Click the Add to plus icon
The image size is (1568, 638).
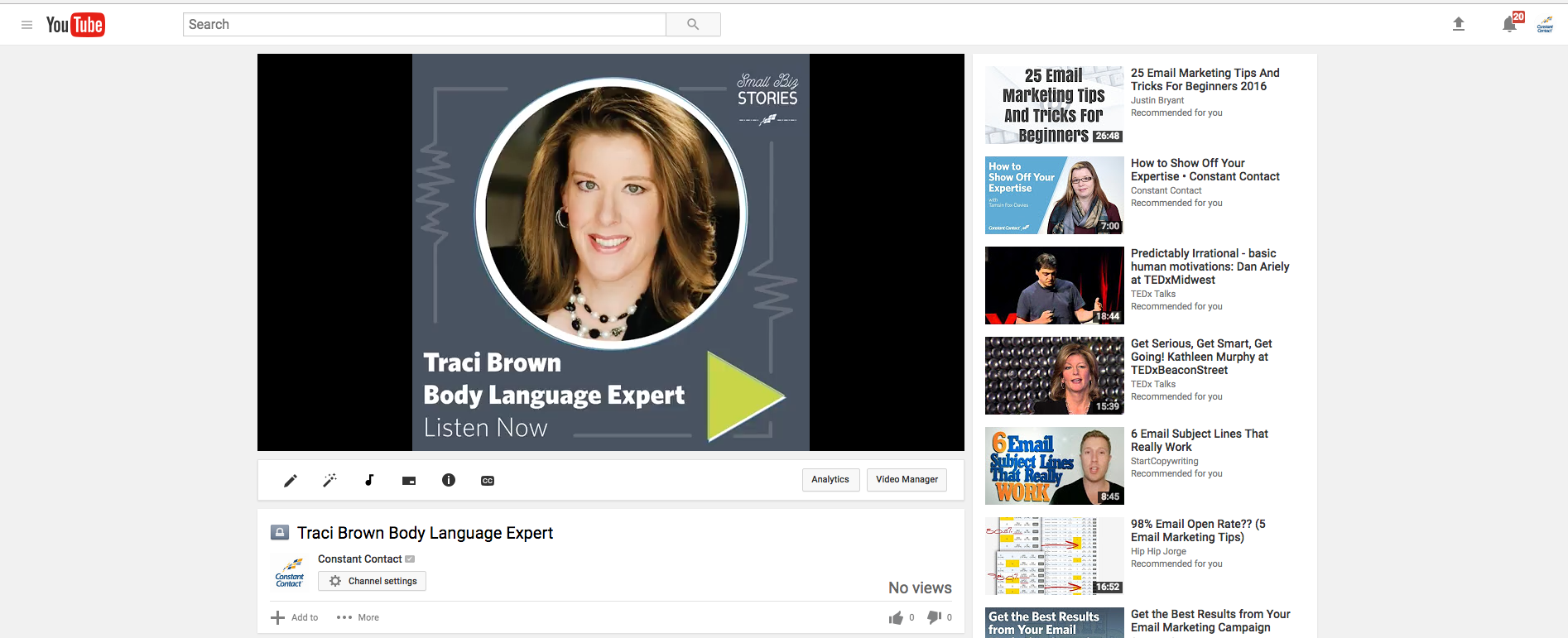(x=278, y=617)
